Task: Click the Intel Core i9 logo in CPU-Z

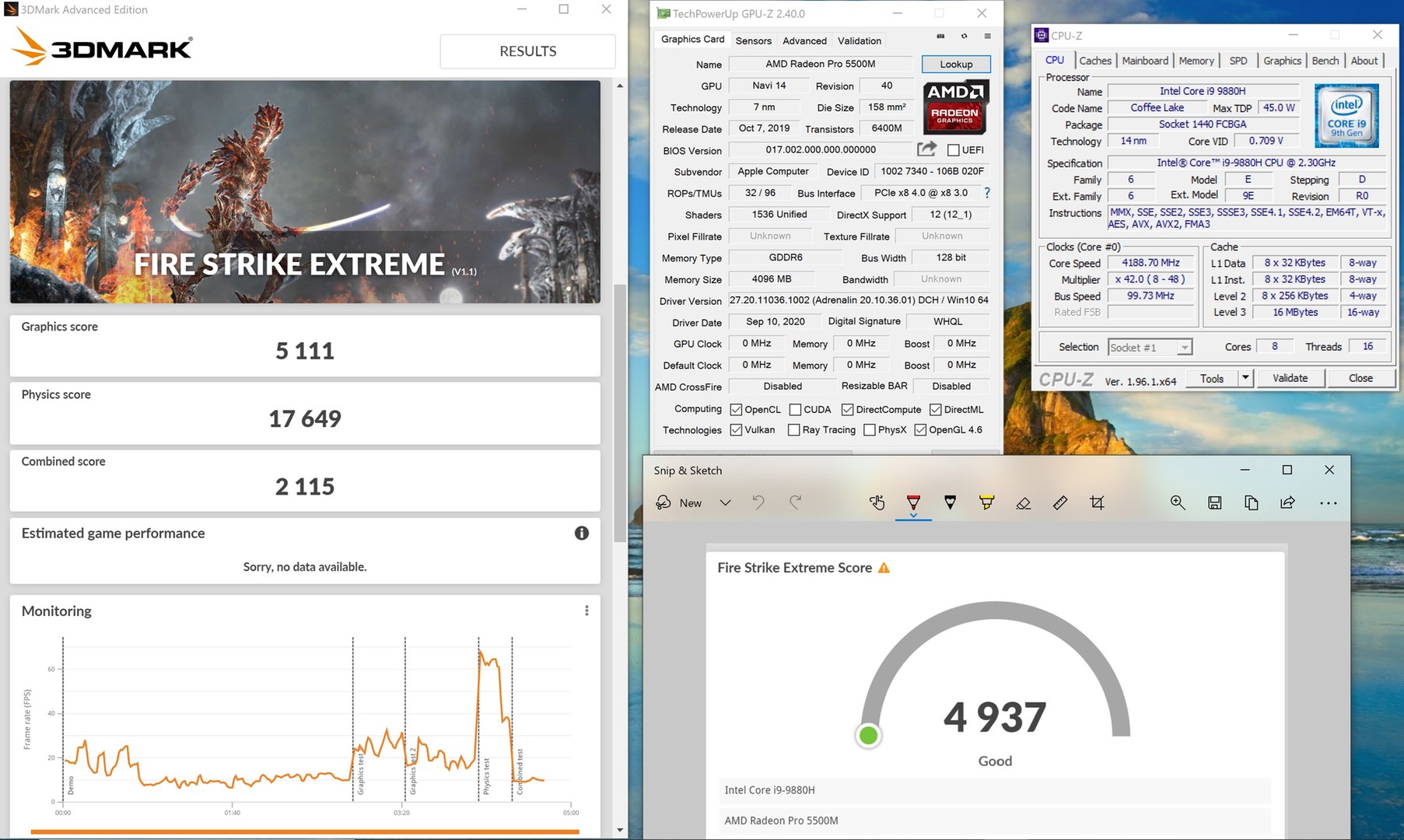Action: [1346, 116]
